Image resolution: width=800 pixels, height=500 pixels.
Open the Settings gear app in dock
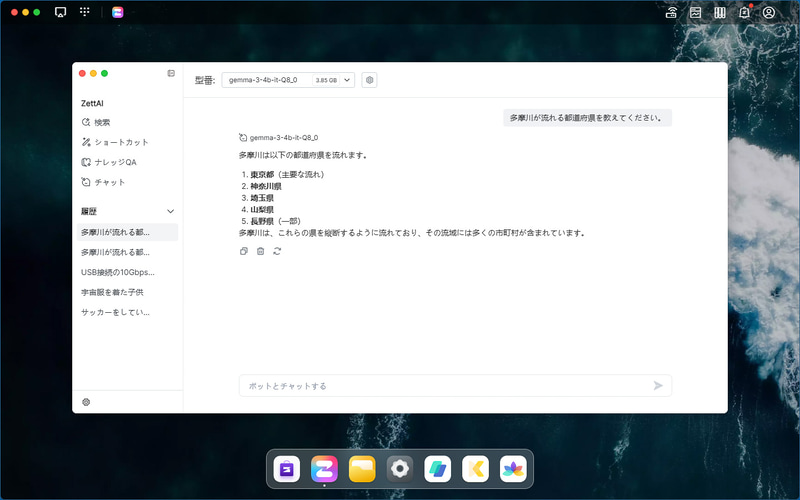tap(400, 469)
